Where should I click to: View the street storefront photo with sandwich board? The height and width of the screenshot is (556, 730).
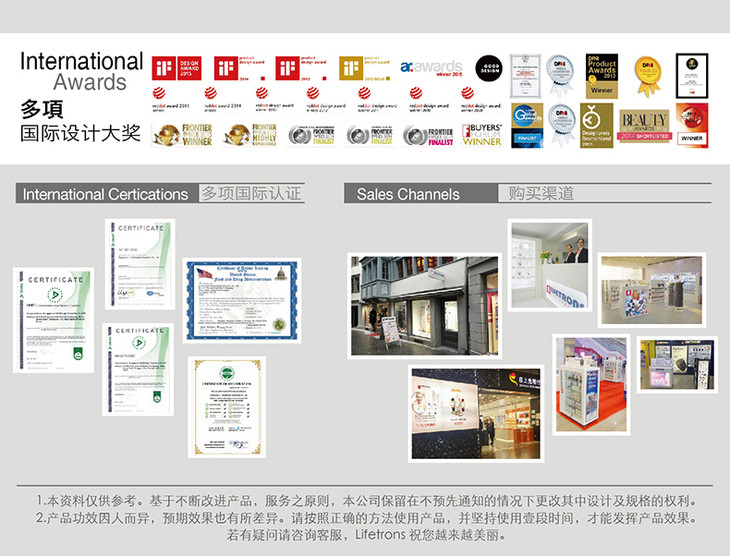click(x=425, y=306)
